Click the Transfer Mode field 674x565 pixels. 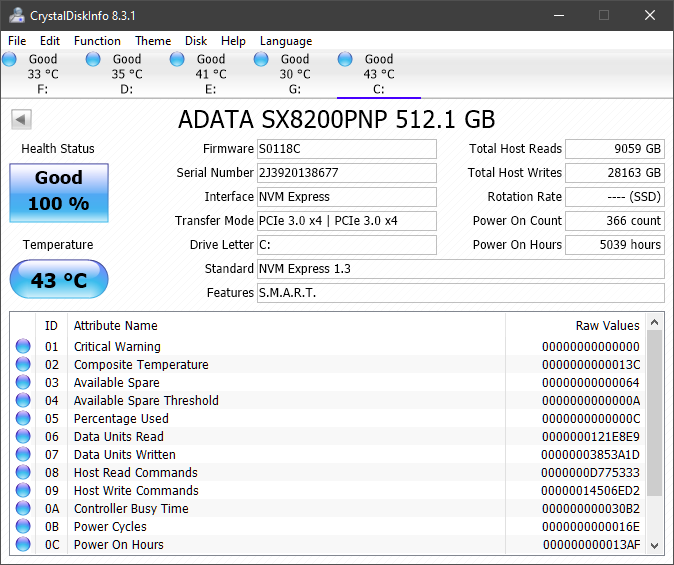coord(347,221)
